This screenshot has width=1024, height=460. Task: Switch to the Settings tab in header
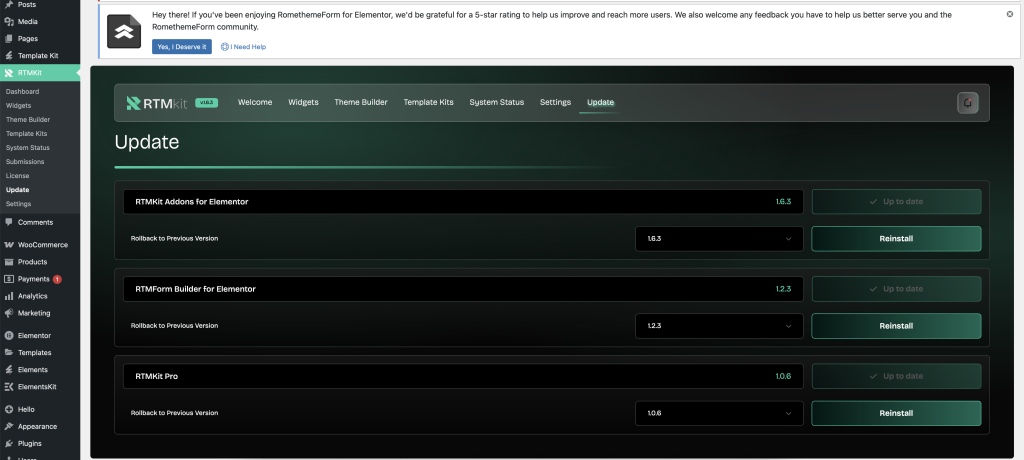click(555, 103)
